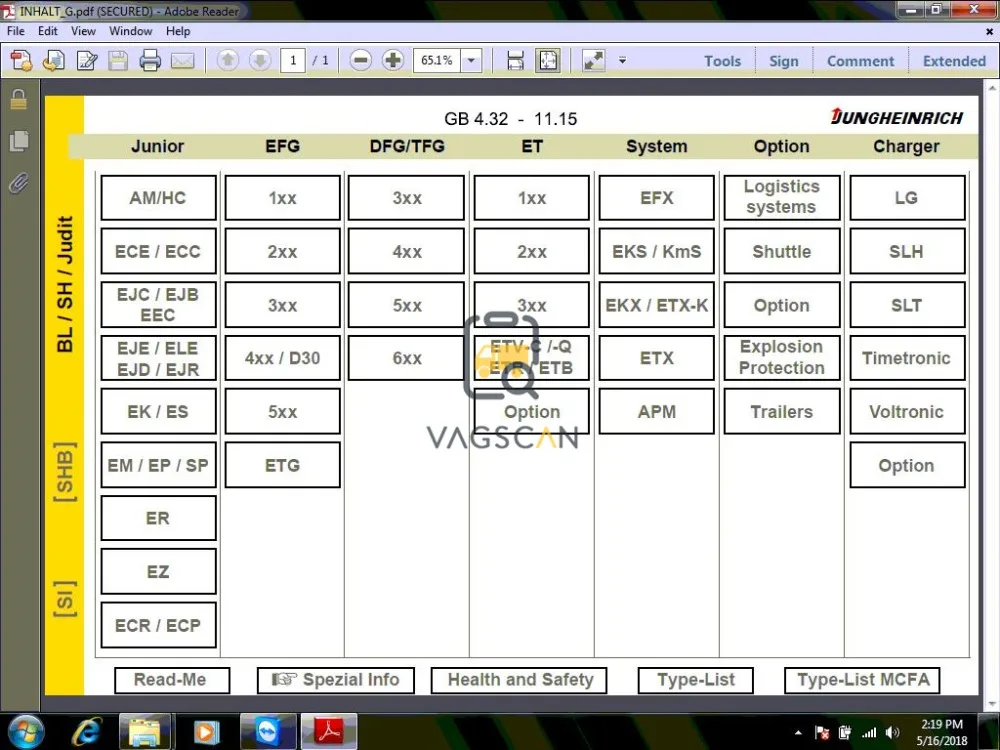Viewport: 1000px width, 750px height.
Task: Click the AM/HC box under Junior
Action: click(x=158, y=198)
